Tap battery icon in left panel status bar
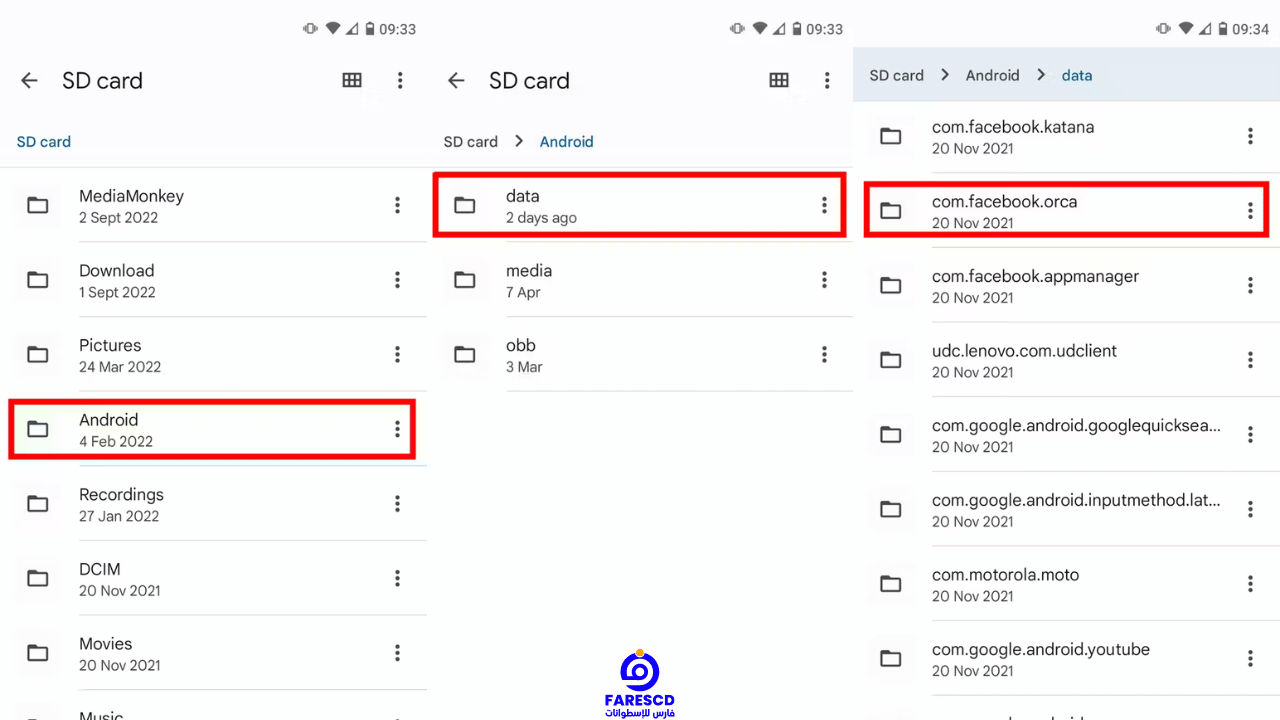The height and width of the screenshot is (720, 1280). point(370,29)
